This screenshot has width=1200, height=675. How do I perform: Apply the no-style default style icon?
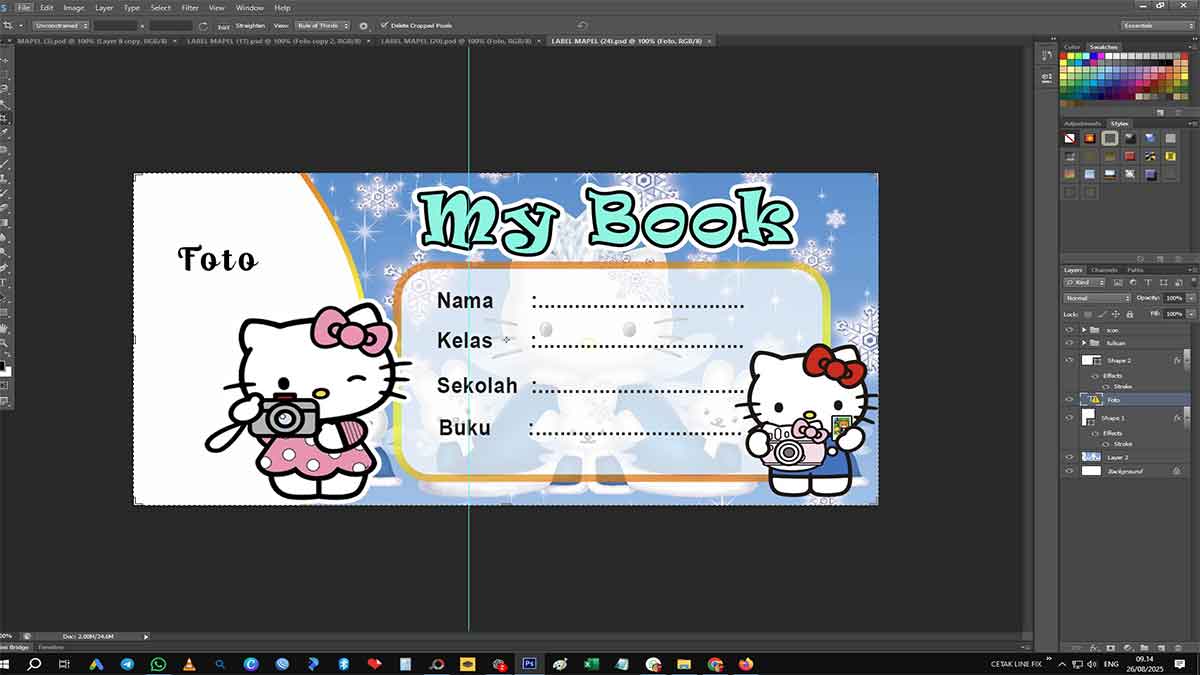coord(1070,138)
